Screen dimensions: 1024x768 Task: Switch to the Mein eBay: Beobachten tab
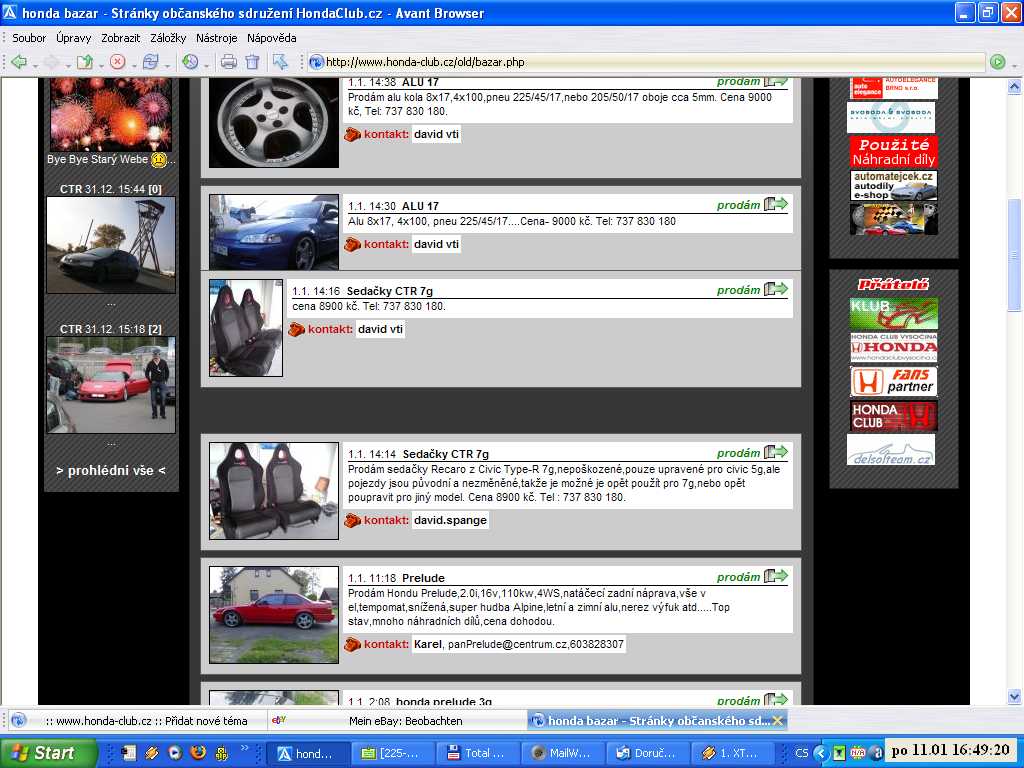[405, 720]
